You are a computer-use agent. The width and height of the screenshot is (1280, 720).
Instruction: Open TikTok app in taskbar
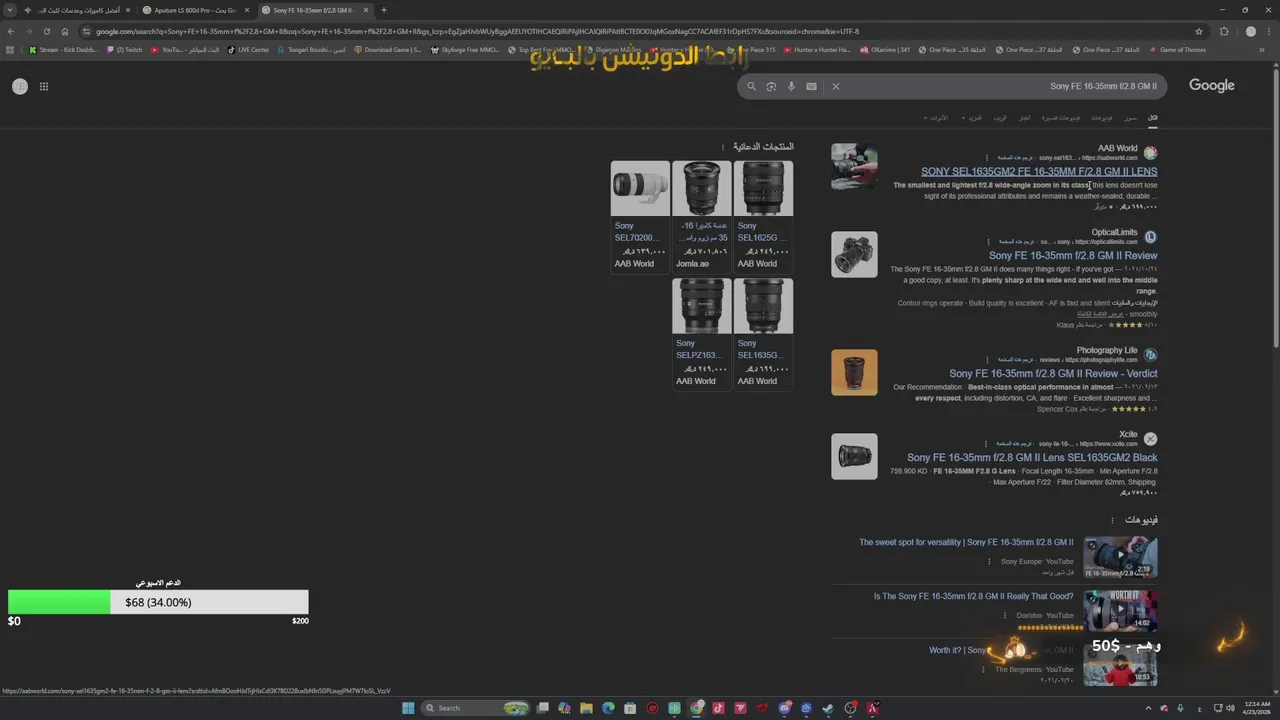coord(718,708)
